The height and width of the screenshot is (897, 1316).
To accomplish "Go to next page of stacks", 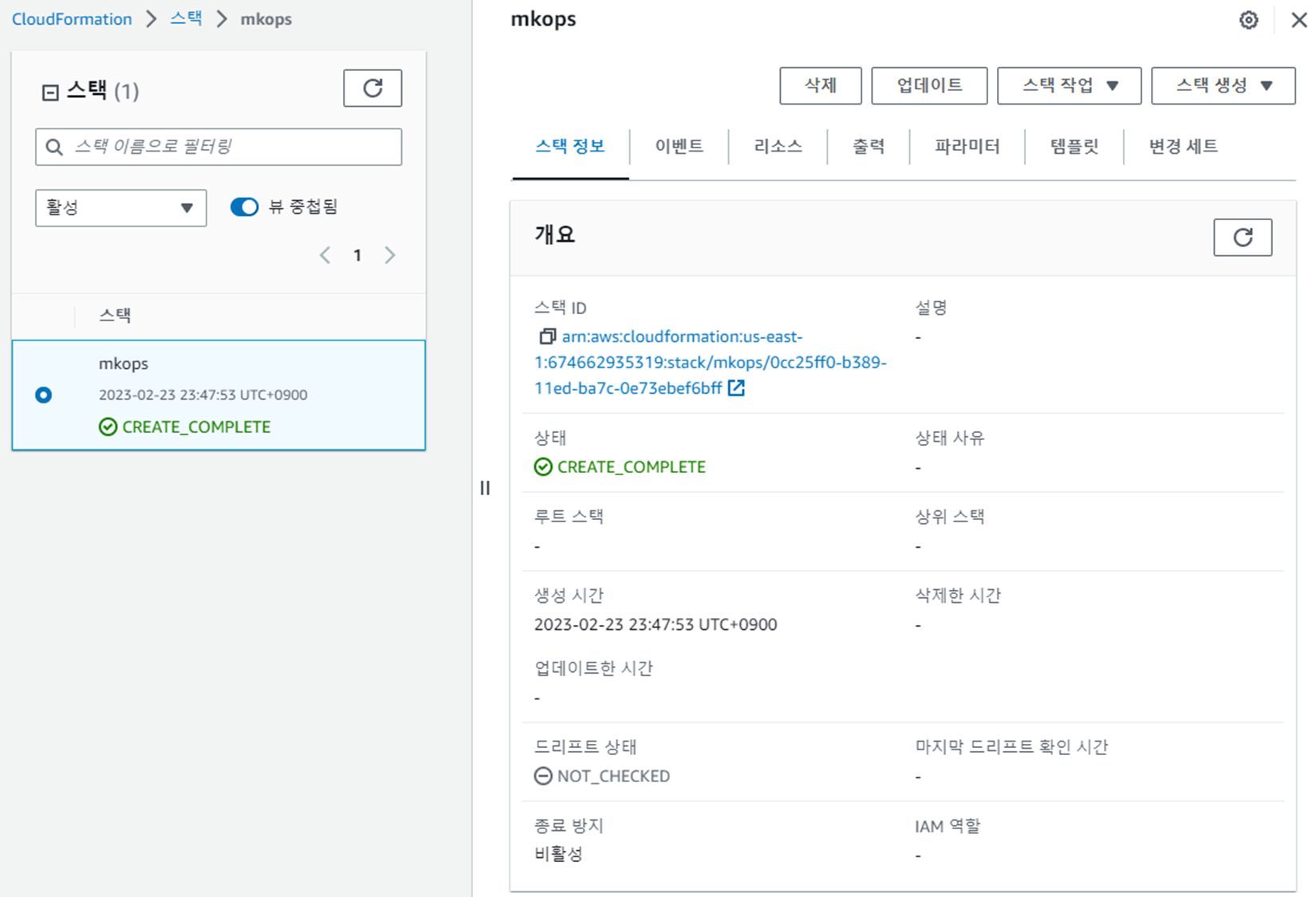I will click(390, 255).
